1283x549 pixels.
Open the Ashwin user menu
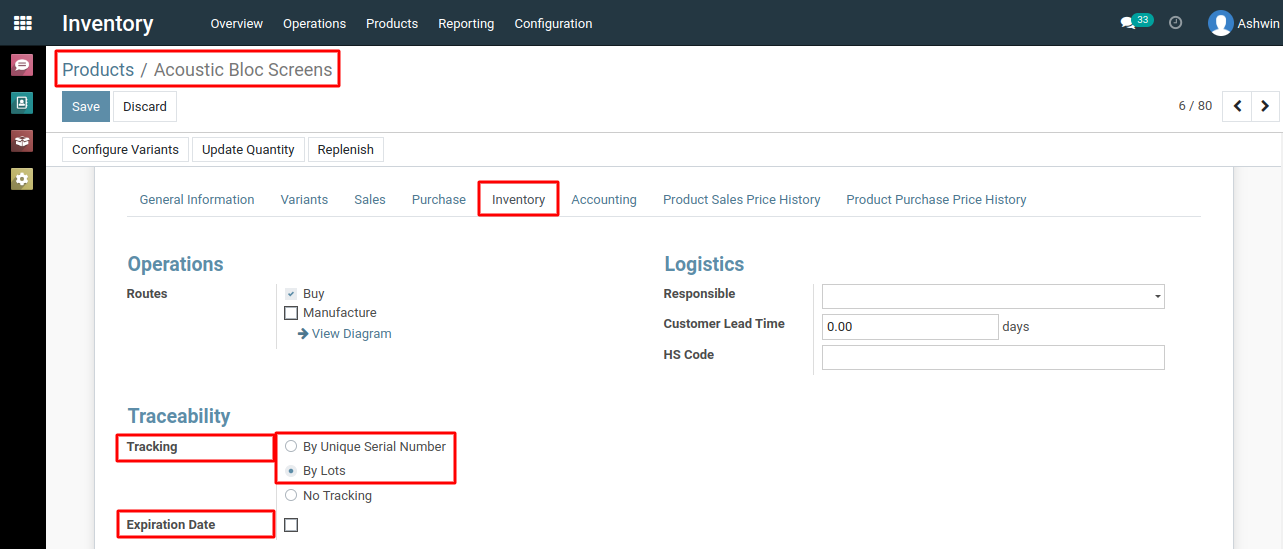tap(1243, 23)
